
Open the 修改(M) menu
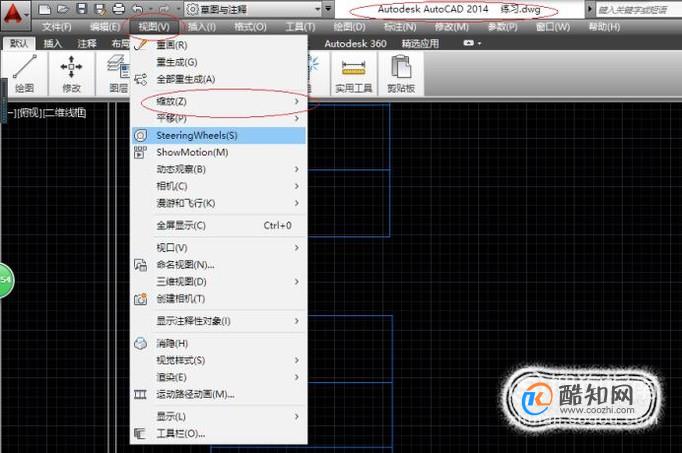click(x=452, y=27)
